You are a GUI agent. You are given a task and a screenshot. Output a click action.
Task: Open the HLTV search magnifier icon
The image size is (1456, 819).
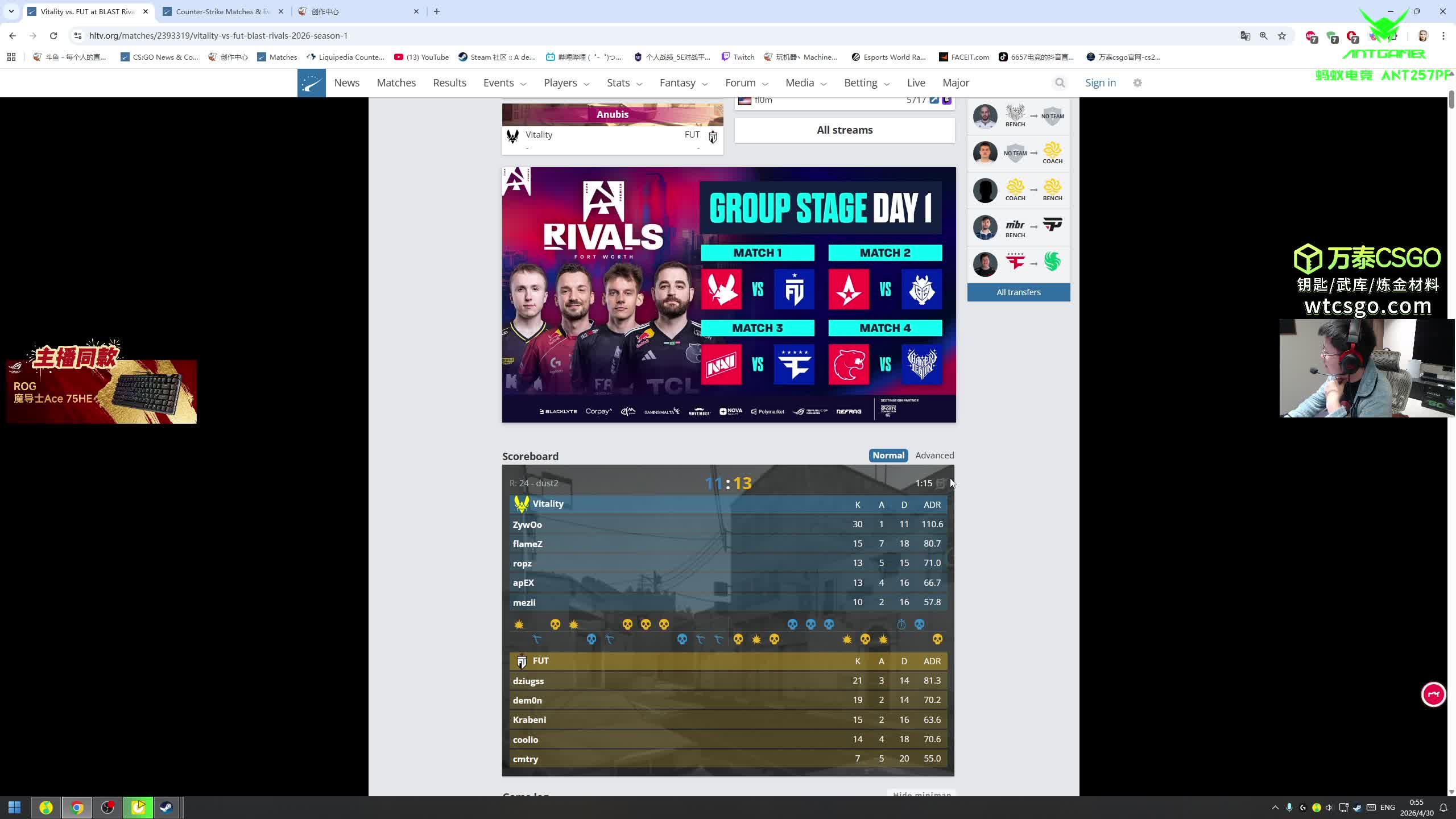click(1060, 83)
